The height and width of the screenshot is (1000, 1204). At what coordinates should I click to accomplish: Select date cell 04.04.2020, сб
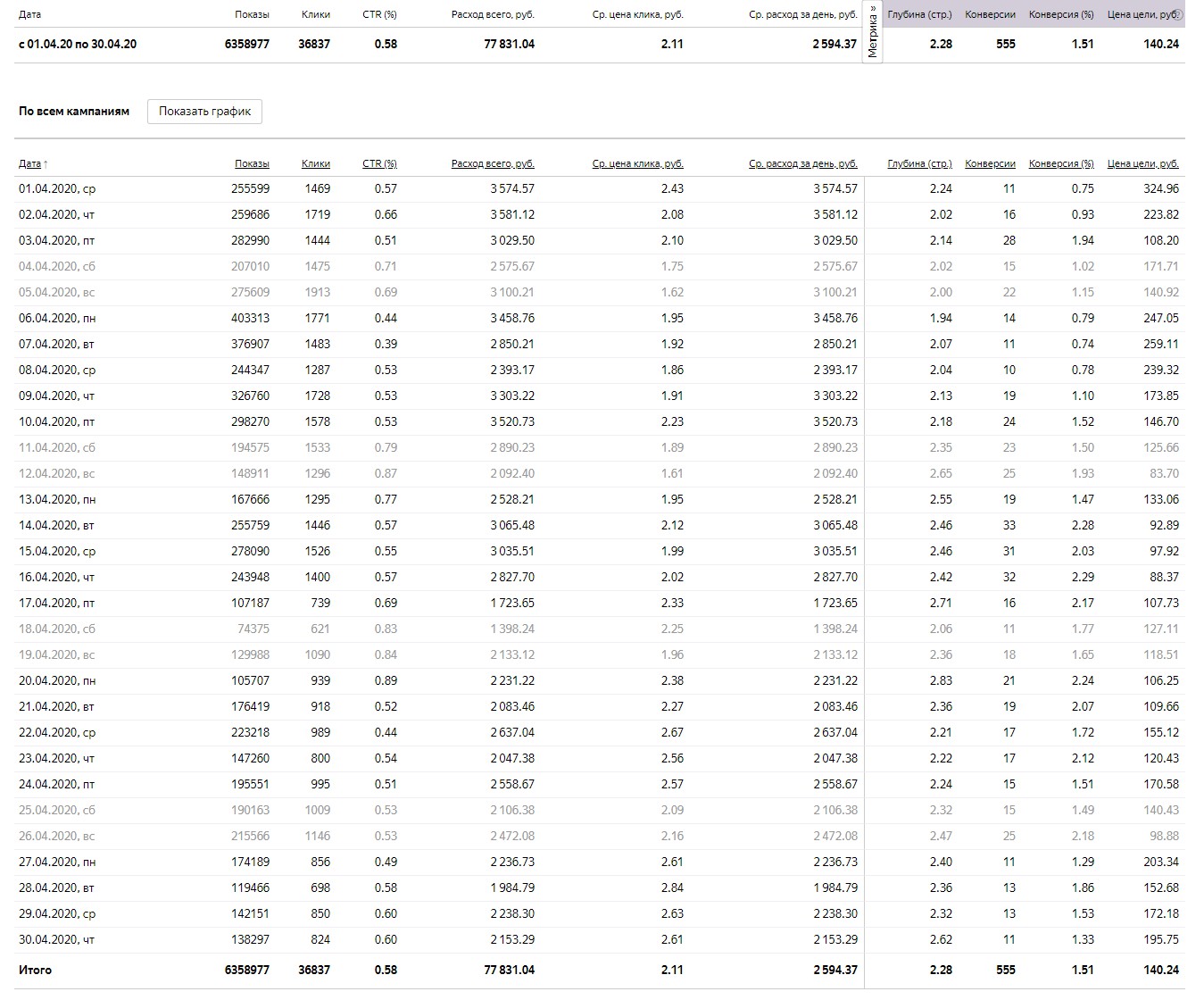click(x=57, y=266)
